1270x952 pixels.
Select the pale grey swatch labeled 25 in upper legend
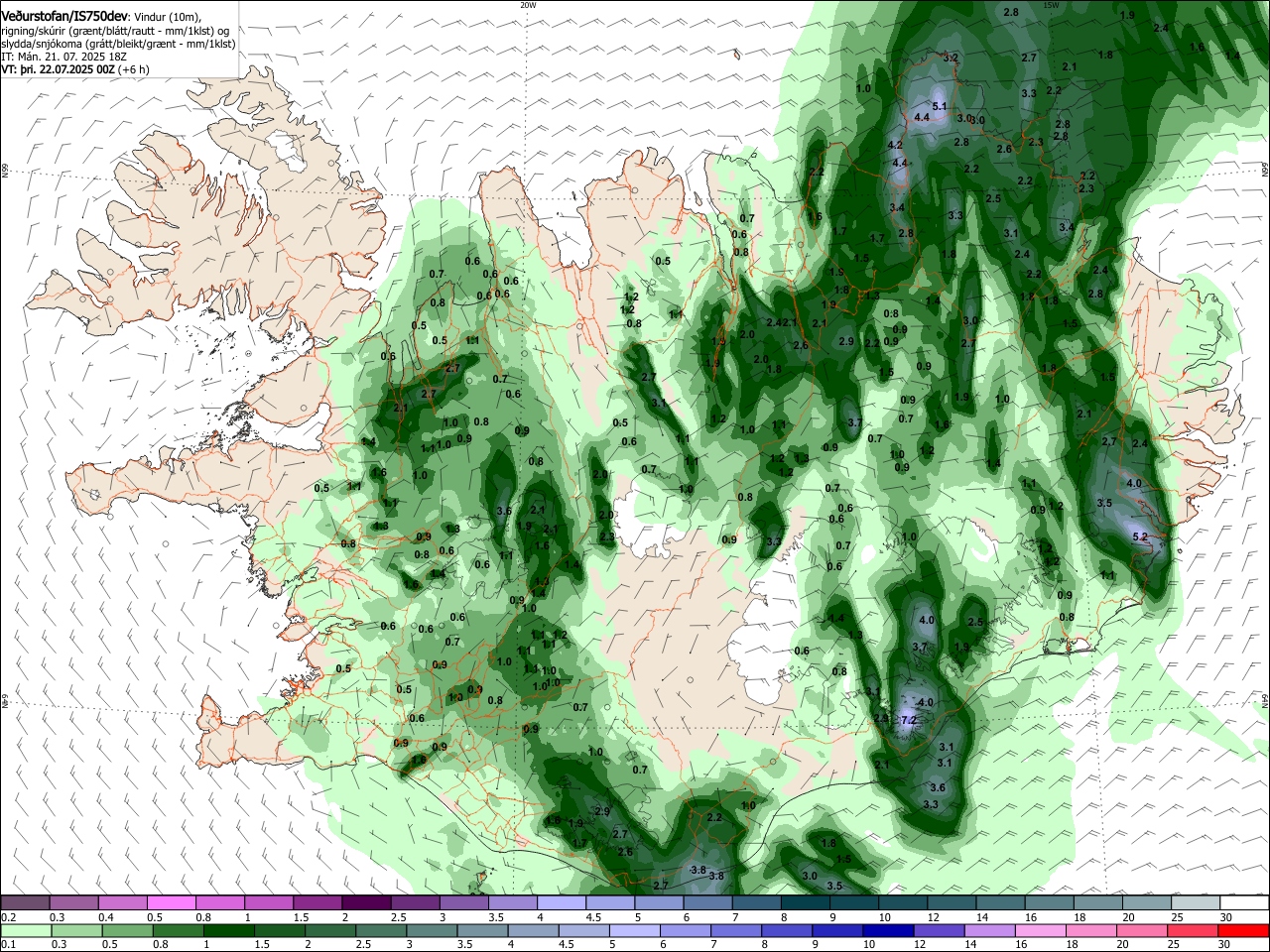click(1196, 903)
